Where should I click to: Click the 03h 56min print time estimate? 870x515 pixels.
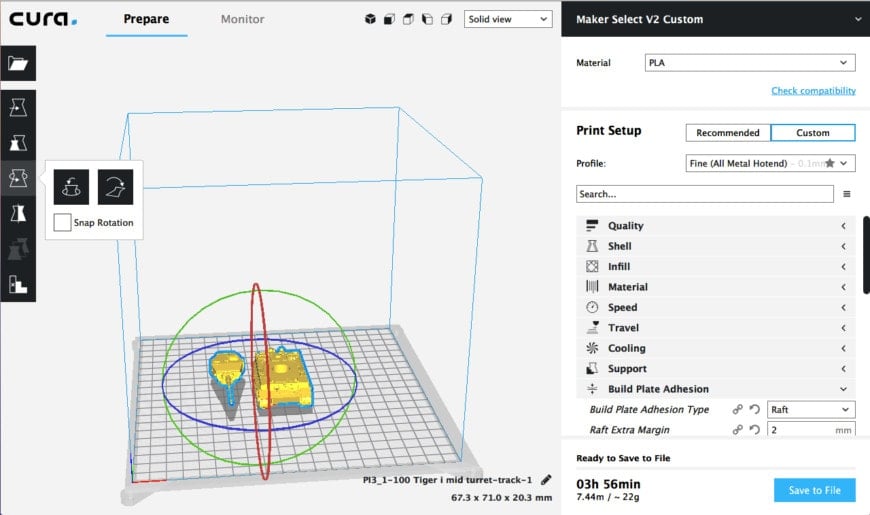tap(608, 484)
